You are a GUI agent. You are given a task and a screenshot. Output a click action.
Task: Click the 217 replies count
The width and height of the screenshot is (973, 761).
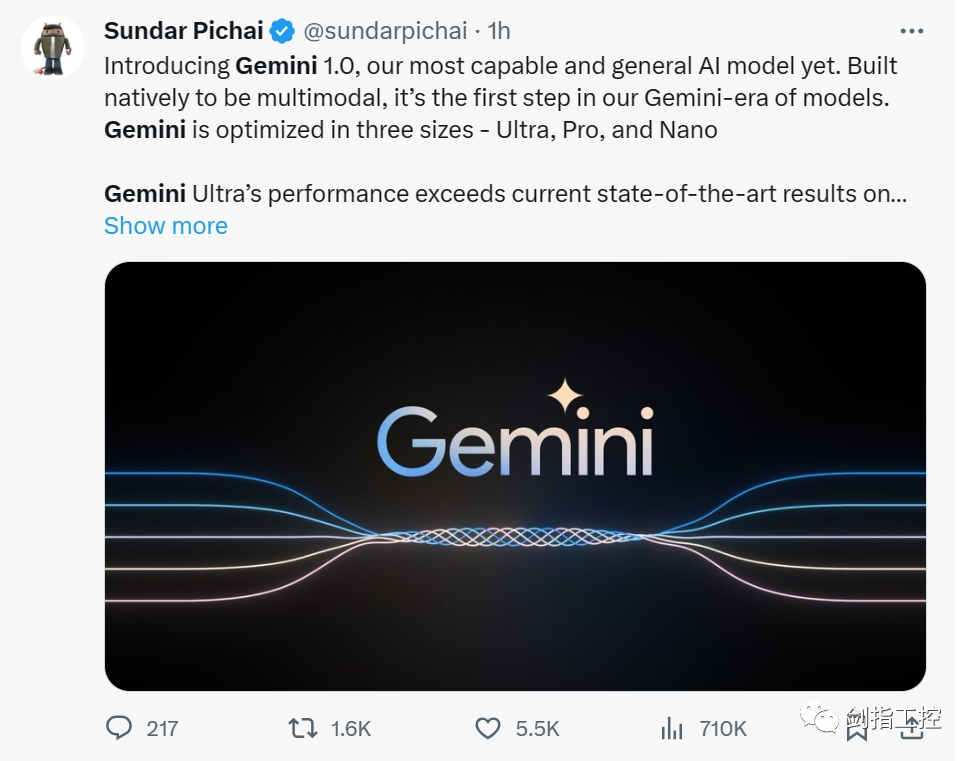pos(162,728)
